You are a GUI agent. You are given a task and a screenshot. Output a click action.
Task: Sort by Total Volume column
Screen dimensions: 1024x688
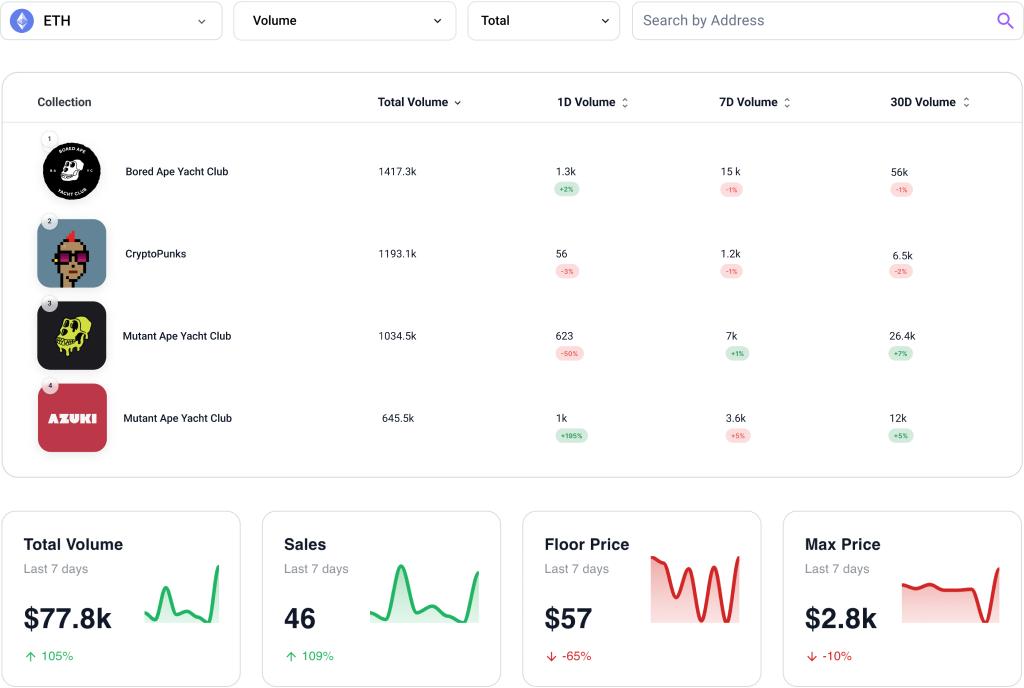pyautogui.click(x=419, y=102)
